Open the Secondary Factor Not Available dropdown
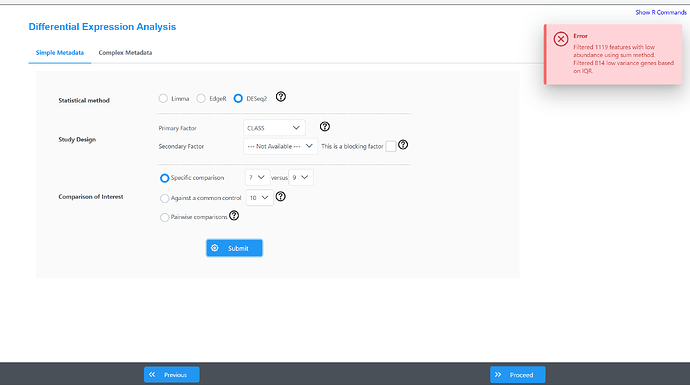This screenshot has height=385, width=690. [x=280, y=146]
